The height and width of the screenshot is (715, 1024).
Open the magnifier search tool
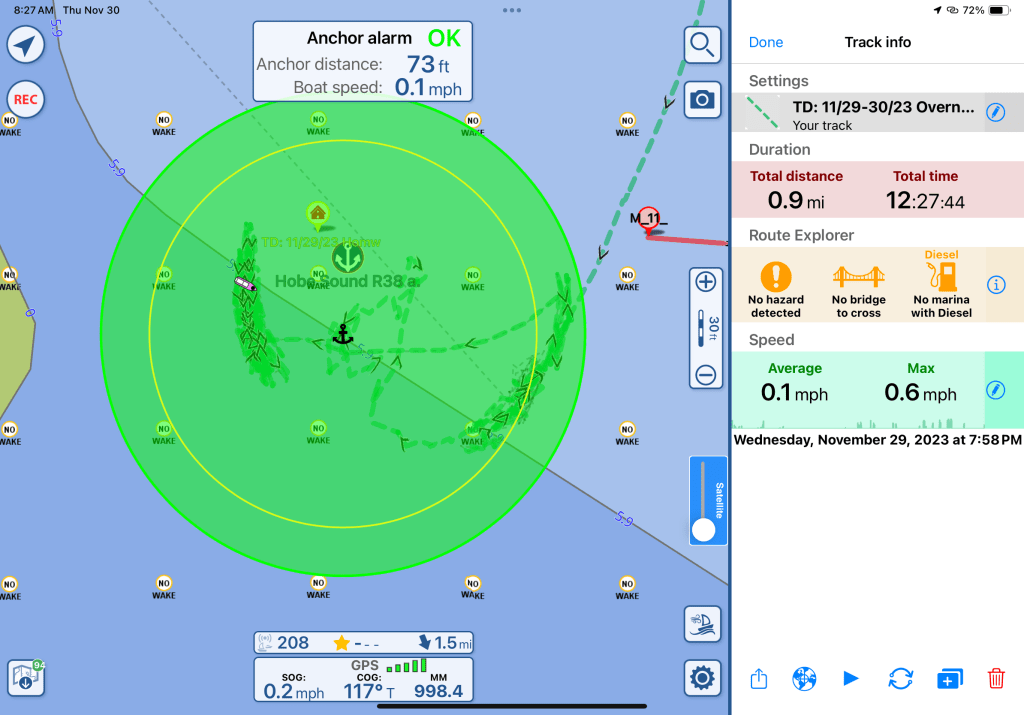coord(703,45)
